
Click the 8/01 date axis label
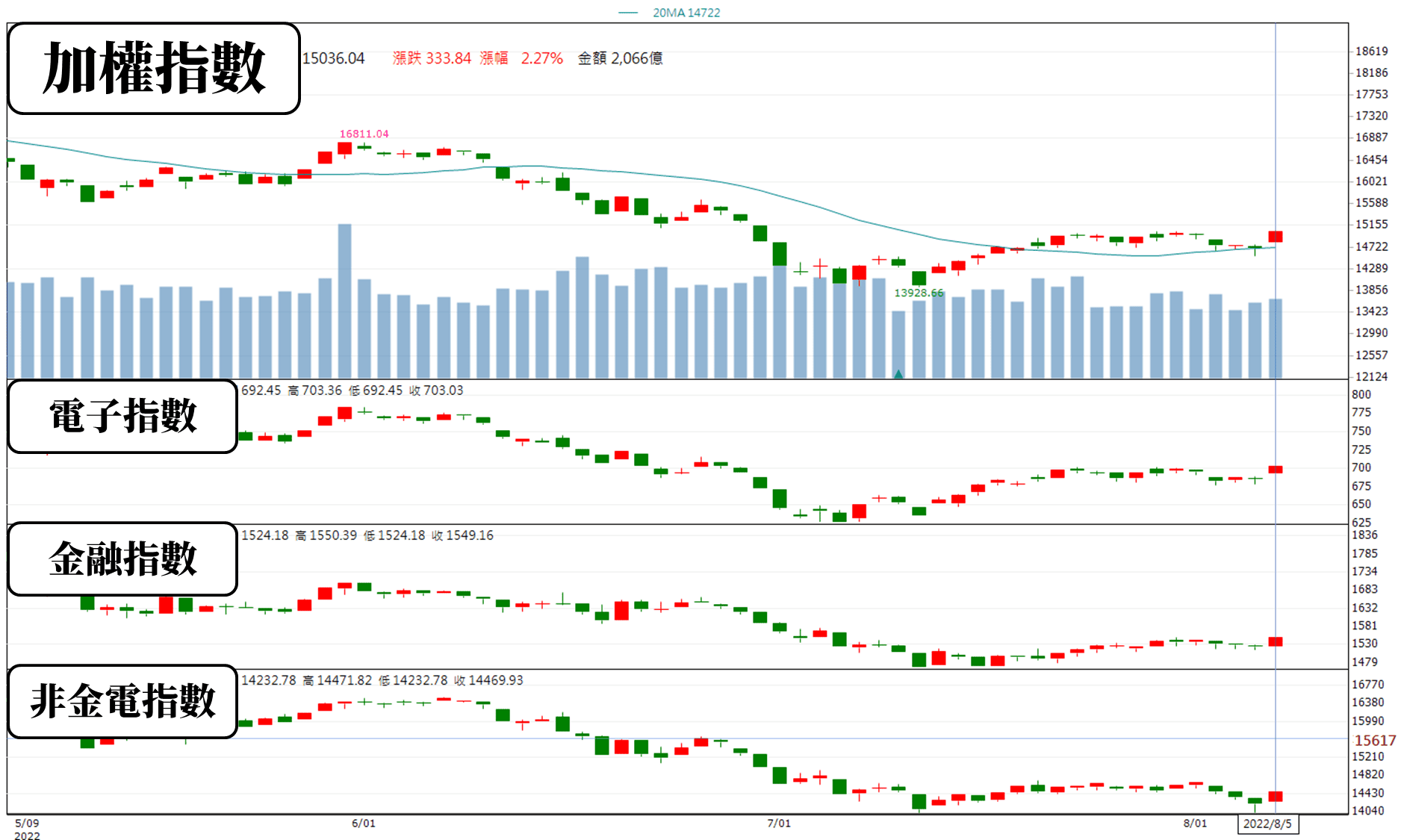click(1195, 823)
